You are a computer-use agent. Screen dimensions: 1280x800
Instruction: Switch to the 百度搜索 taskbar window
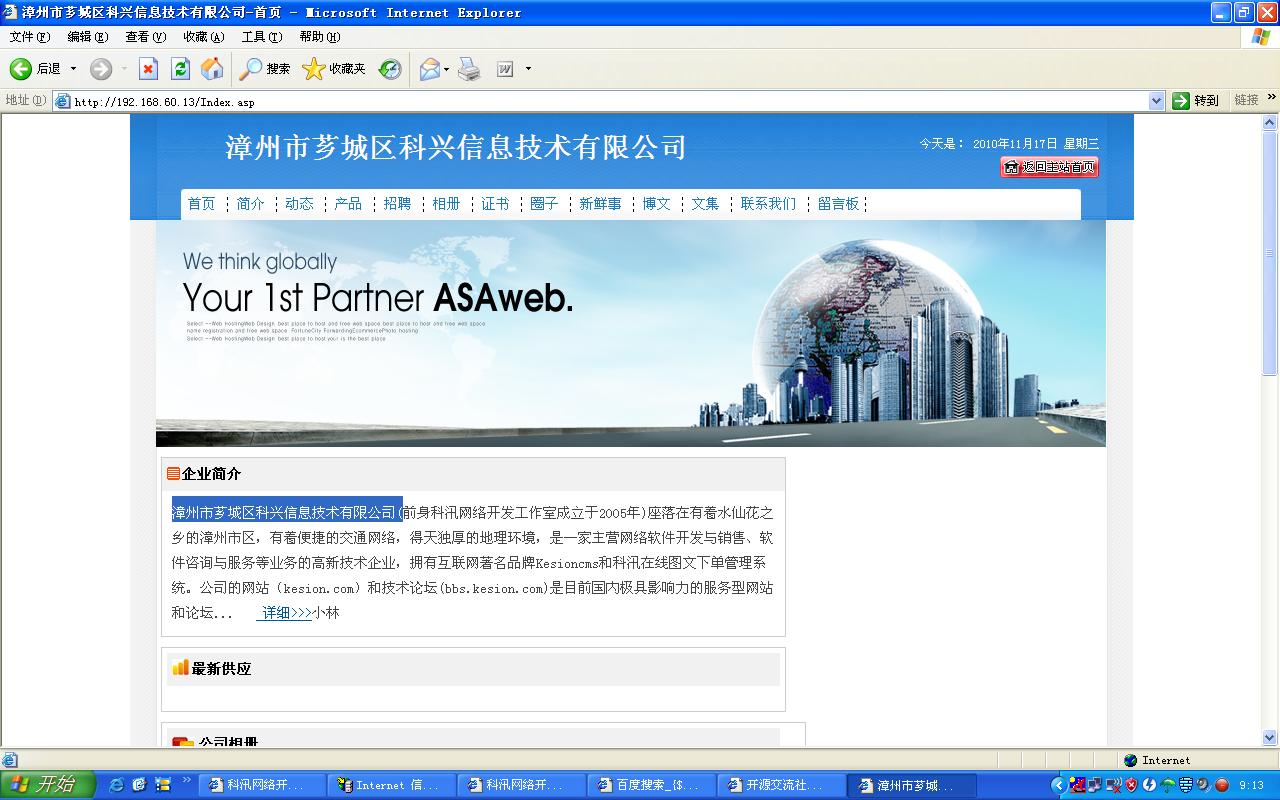pyautogui.click(x=653, y=785)
